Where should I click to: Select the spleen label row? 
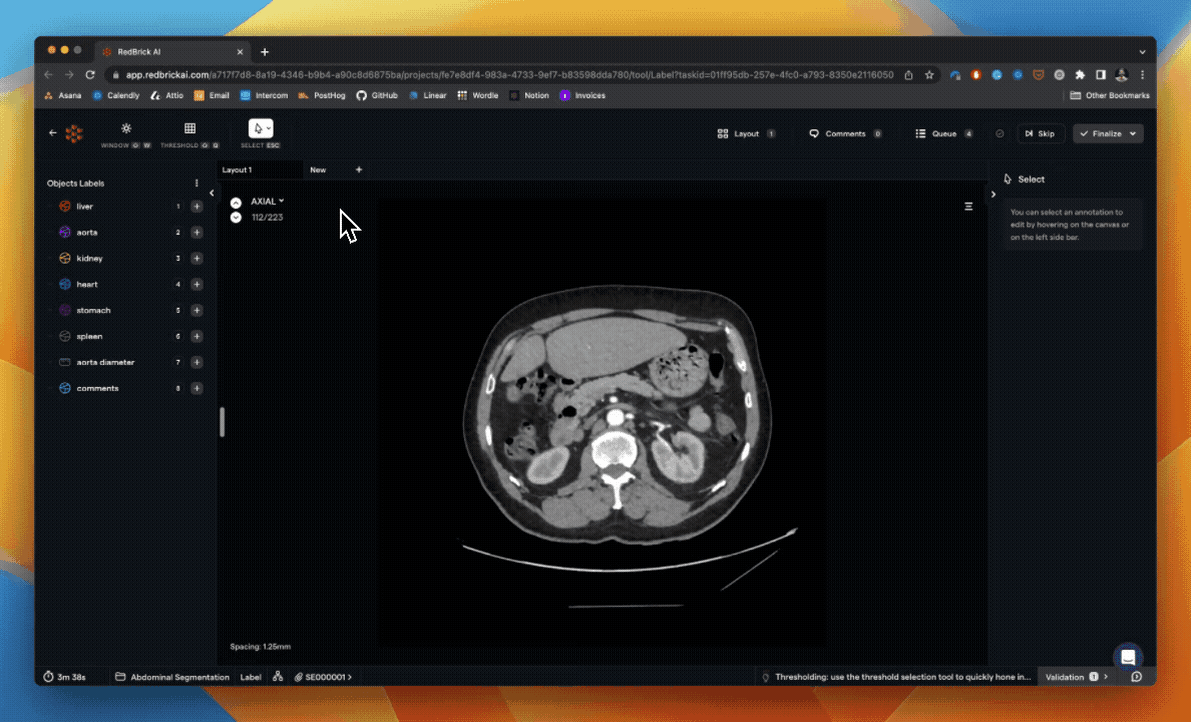125,336
